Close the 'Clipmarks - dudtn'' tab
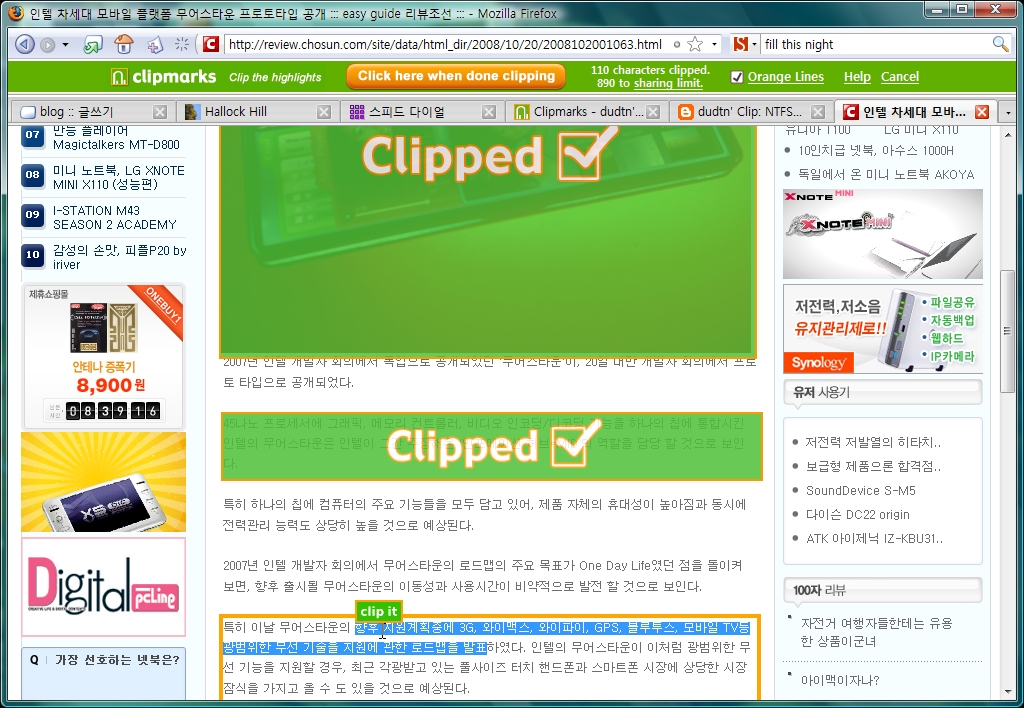 pos(653,112)
